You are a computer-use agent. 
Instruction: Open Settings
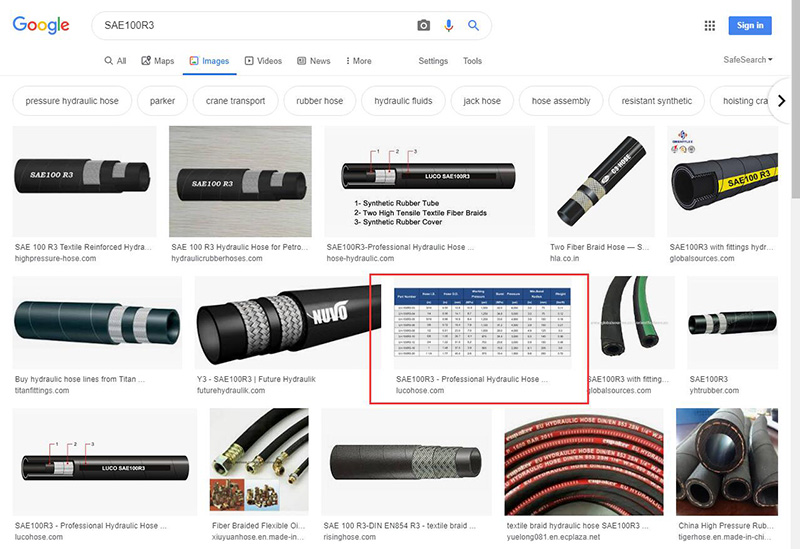pyautogui.click(x=433, y=61)
